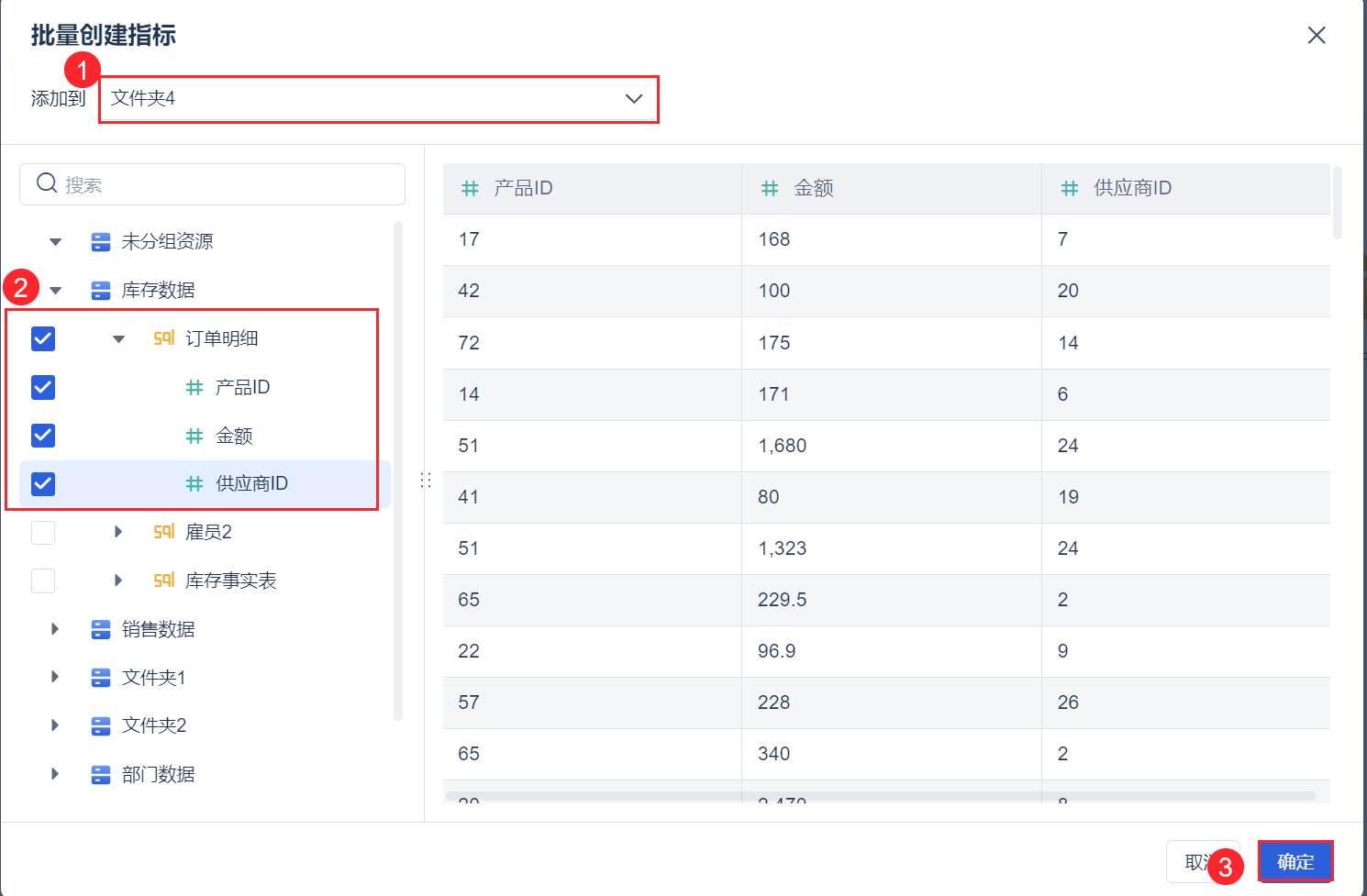1367x896 pixels.
Task: Select the 文件夹2 tree item
Action: [154, 726]
